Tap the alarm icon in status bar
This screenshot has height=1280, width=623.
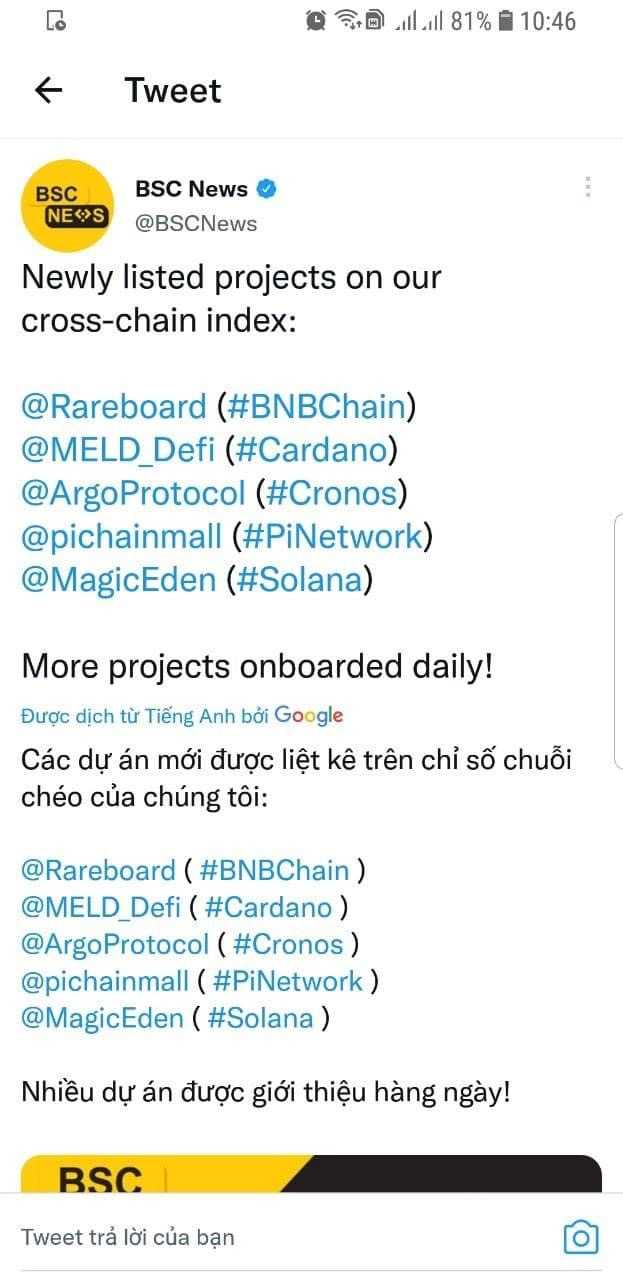[x=316, y=20]
